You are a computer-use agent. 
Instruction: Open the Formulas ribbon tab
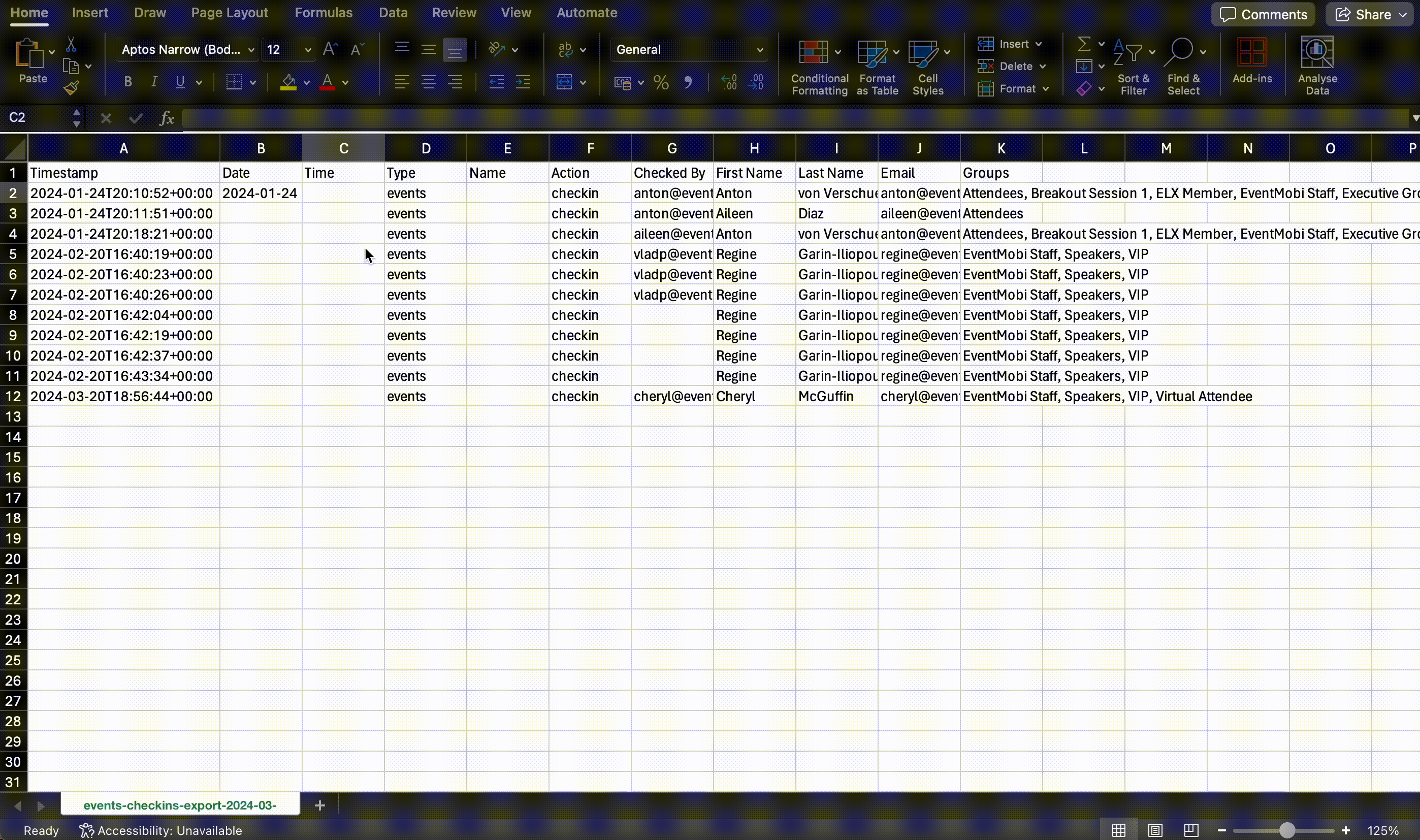[x=323, y=13]
